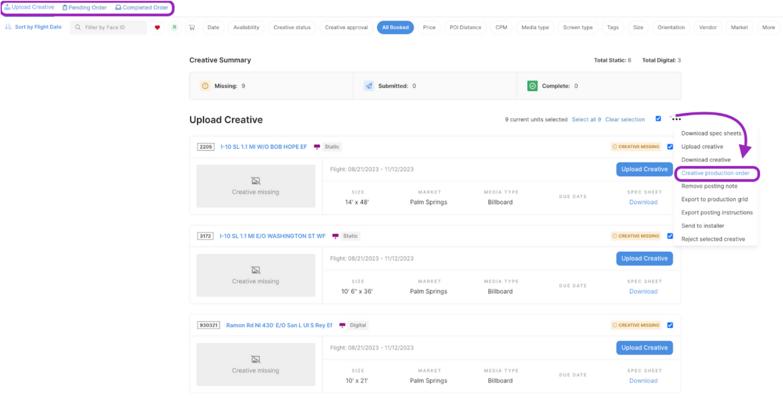Click Creative missing placeholder for unit 3173
The image size is (783, 400).
(x=256, y=276)
